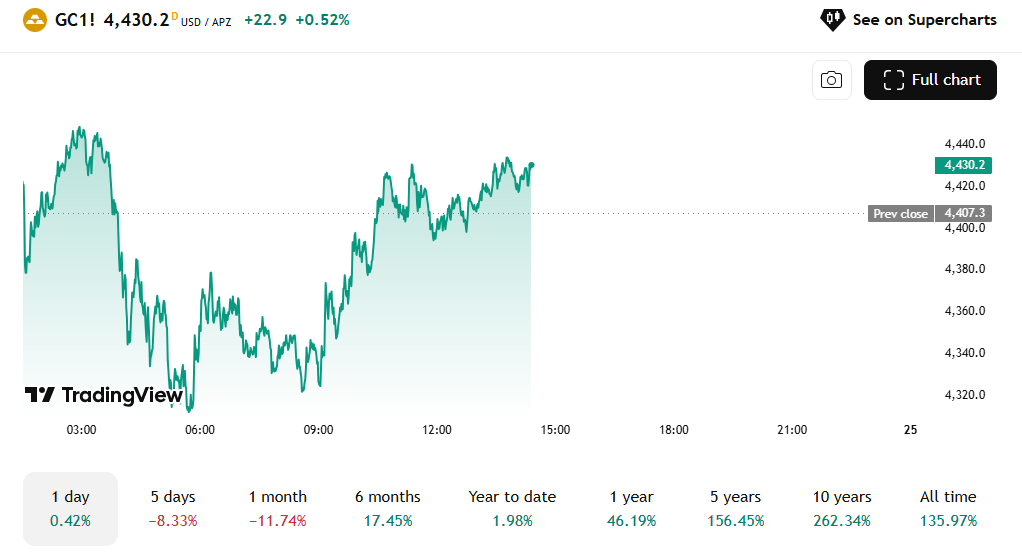Follow the See on Supercharts link

pyautogui.click(x=924, y=19)
